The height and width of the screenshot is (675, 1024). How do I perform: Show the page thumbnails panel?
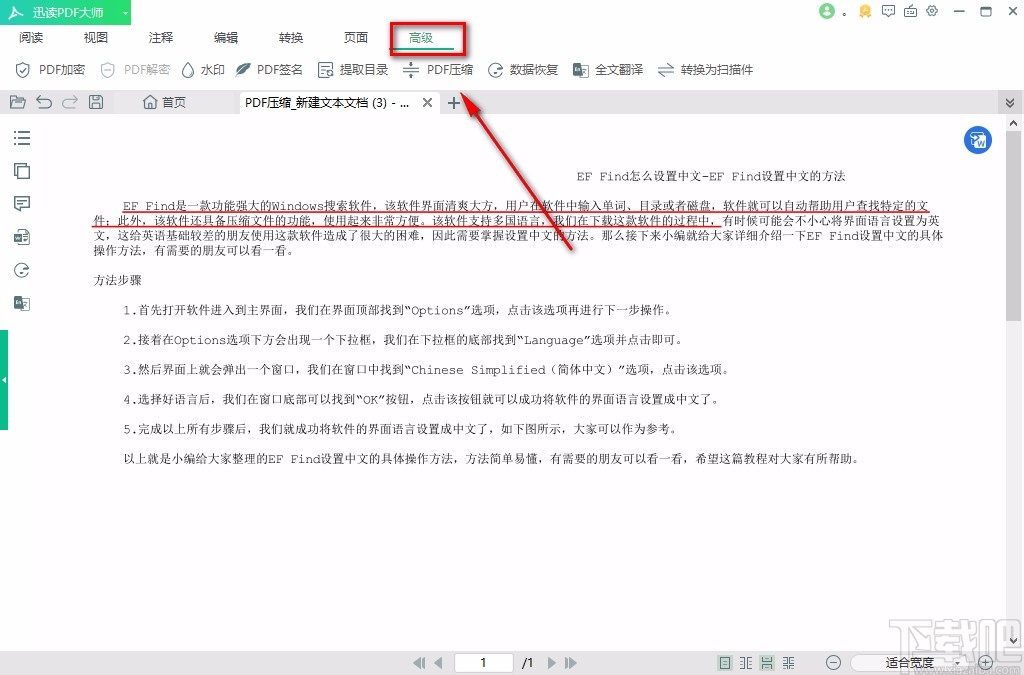[x=21, y=171]
